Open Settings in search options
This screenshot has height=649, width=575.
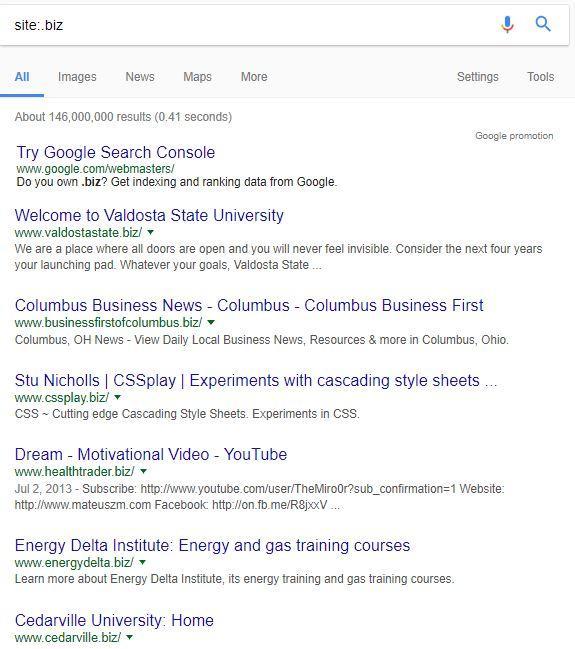click(478, 77)
